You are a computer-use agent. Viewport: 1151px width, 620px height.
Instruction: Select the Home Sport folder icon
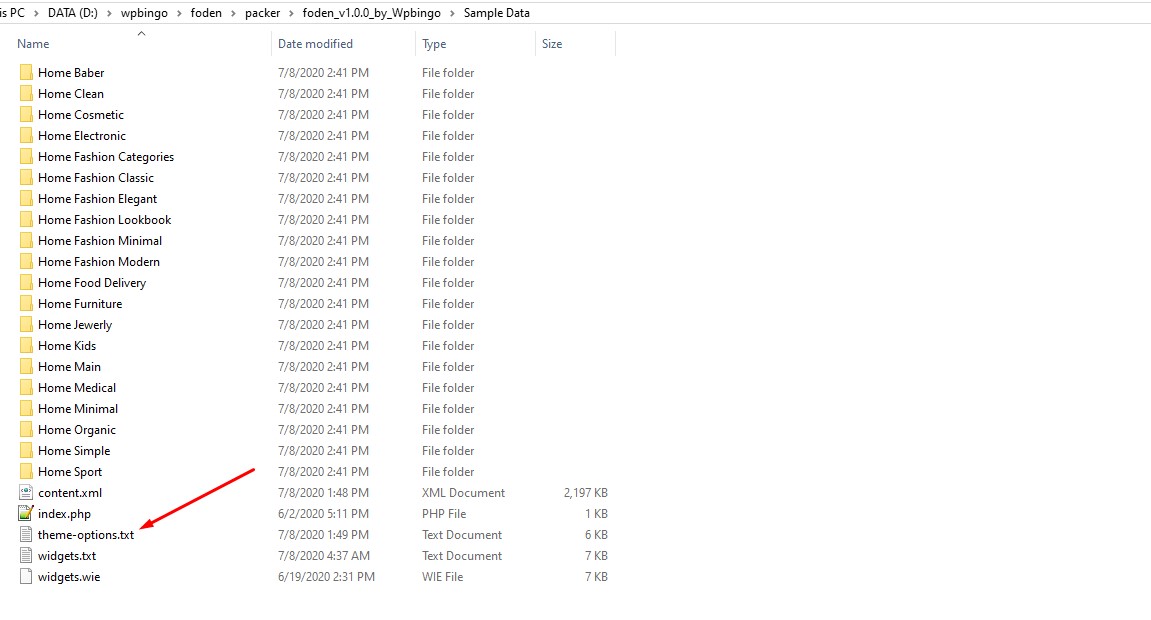[26, 472]
